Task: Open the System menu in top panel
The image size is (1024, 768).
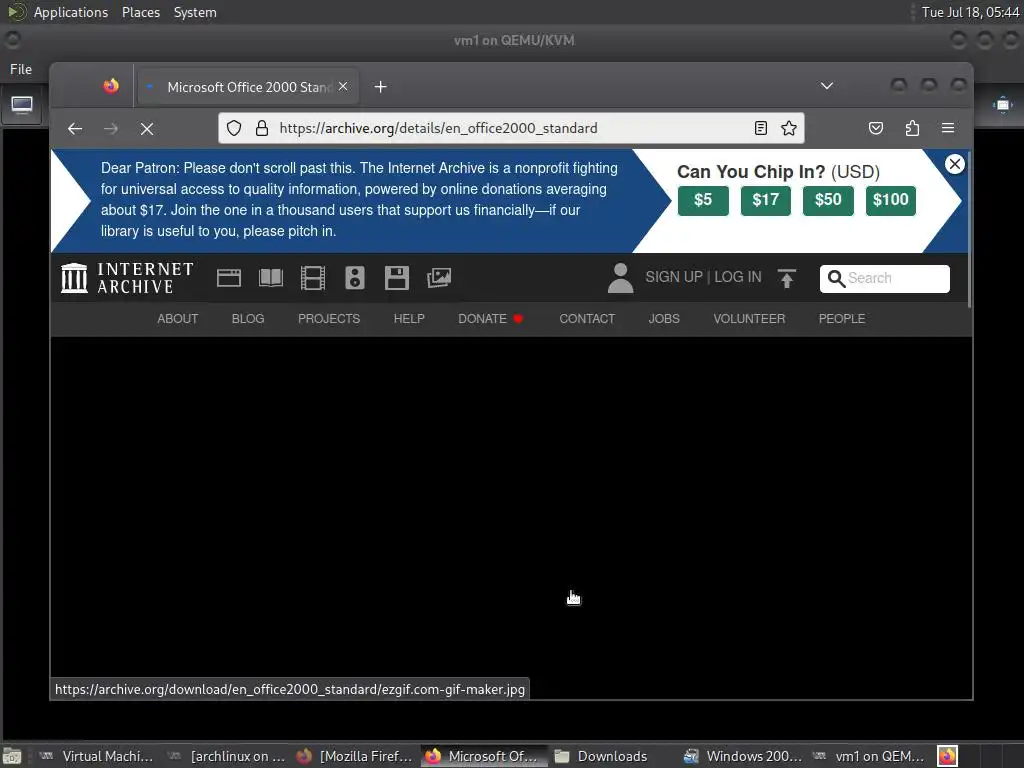Action: (x=195, y=12)
